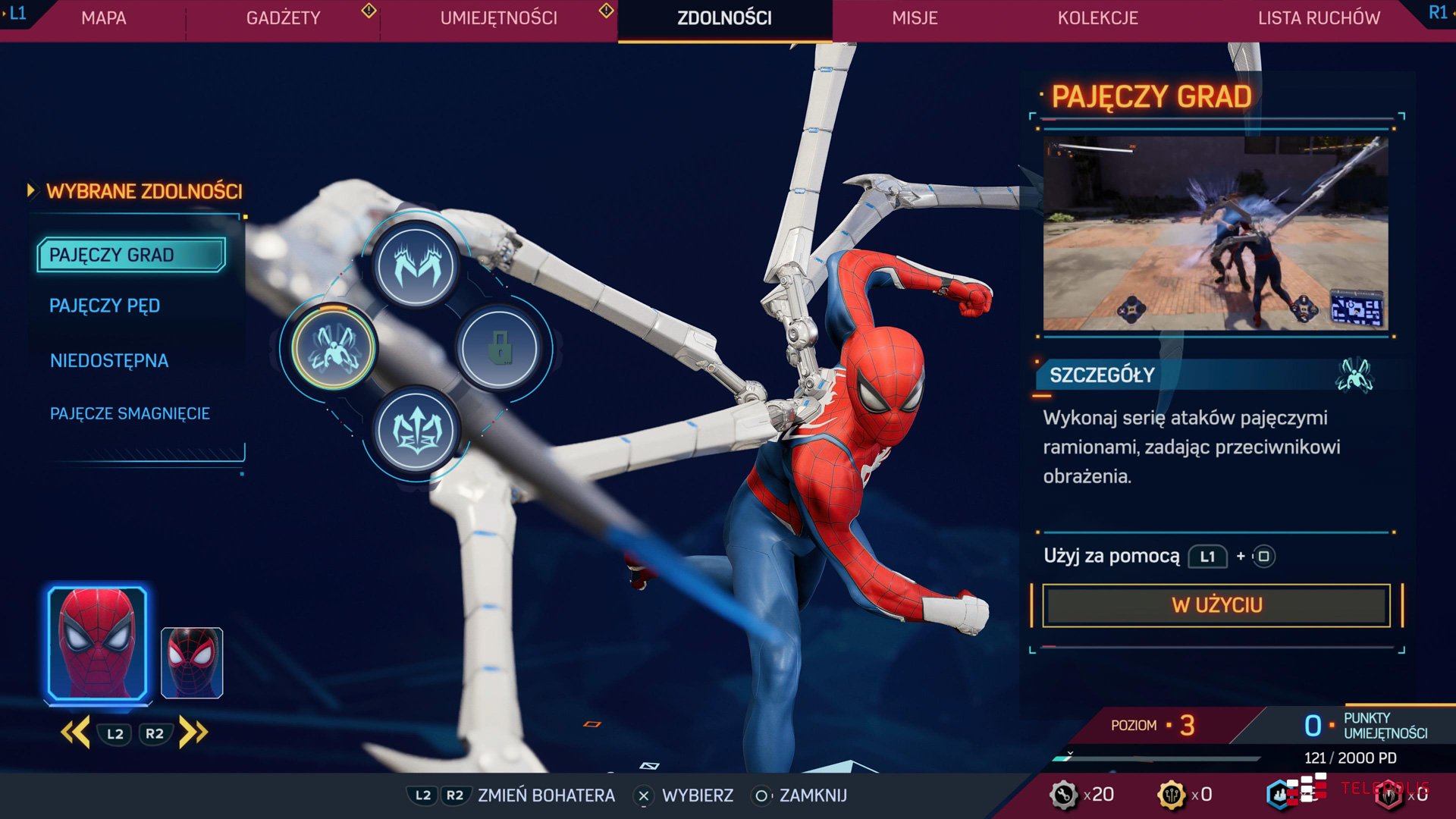The width and height of the screenshot is (1456, 819).
Task: Choose Pajęczy Pęd from the ability list
Action: pos(105,306)
